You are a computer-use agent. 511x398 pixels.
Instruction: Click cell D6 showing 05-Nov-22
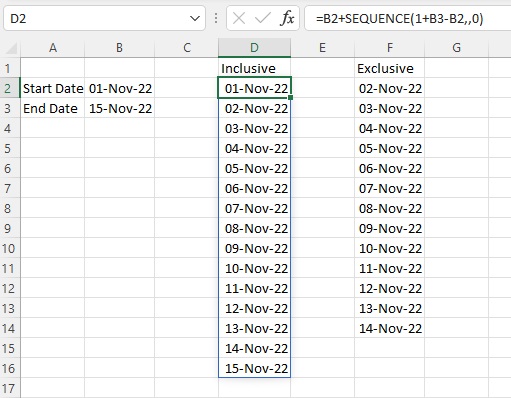click(254, 168)
